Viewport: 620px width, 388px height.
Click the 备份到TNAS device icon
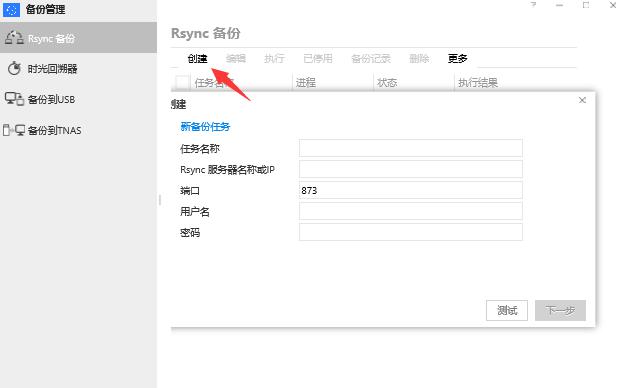pos(14,130)
